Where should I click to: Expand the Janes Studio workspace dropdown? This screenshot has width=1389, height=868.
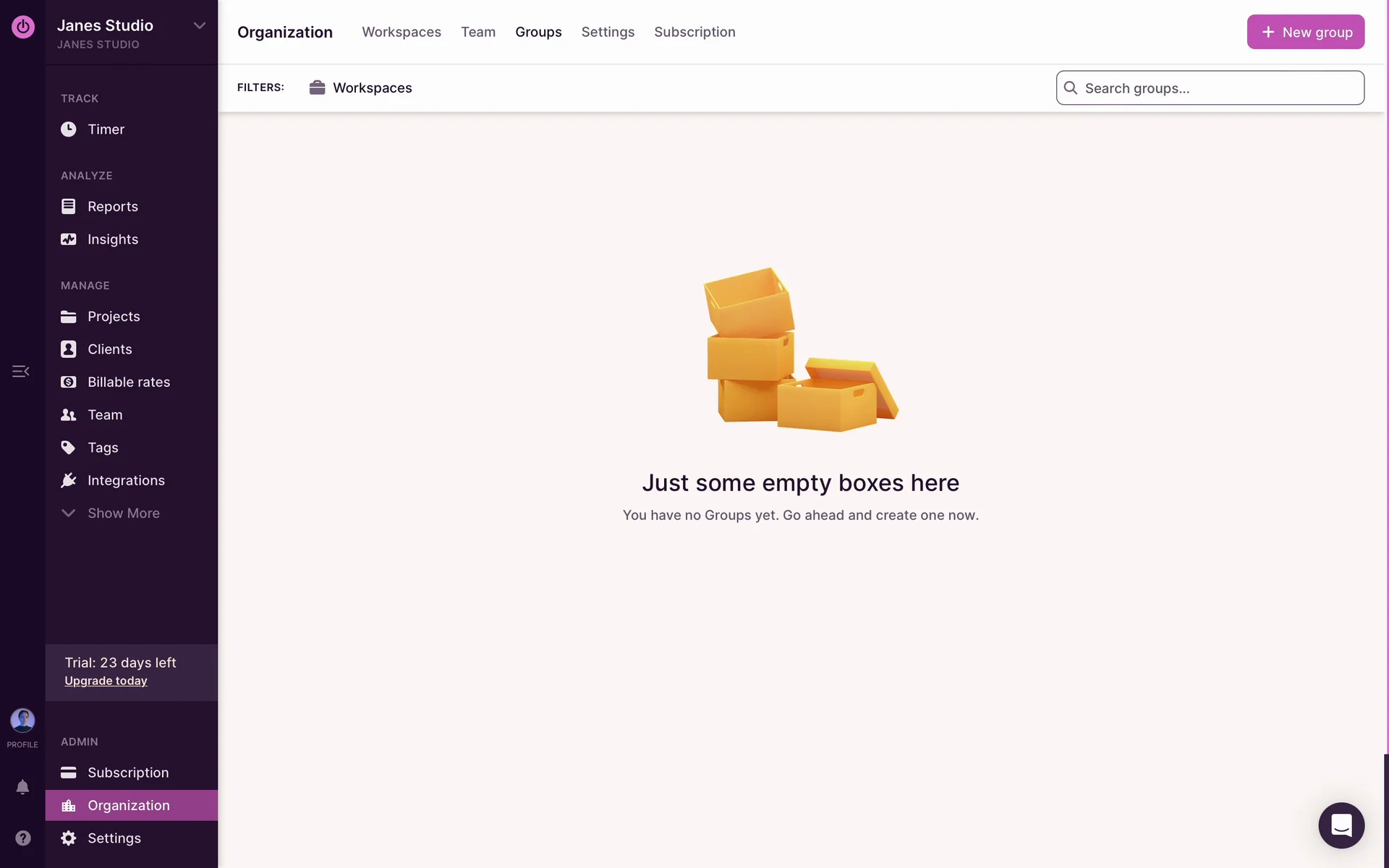pyautogui.click(x=199, y=26)
